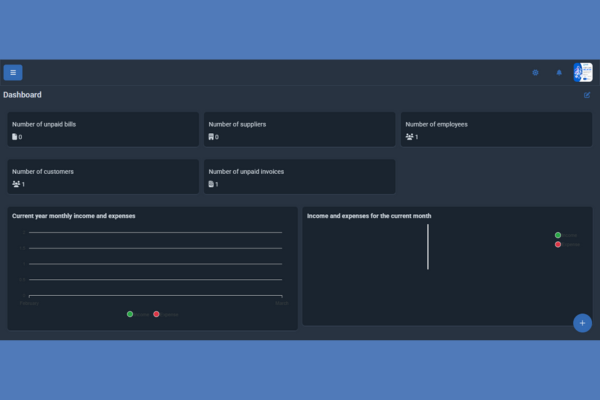This screenshot has width=600, height=400.
Task: Click the vertical bar in monthly chart
Action: [428, 246]
